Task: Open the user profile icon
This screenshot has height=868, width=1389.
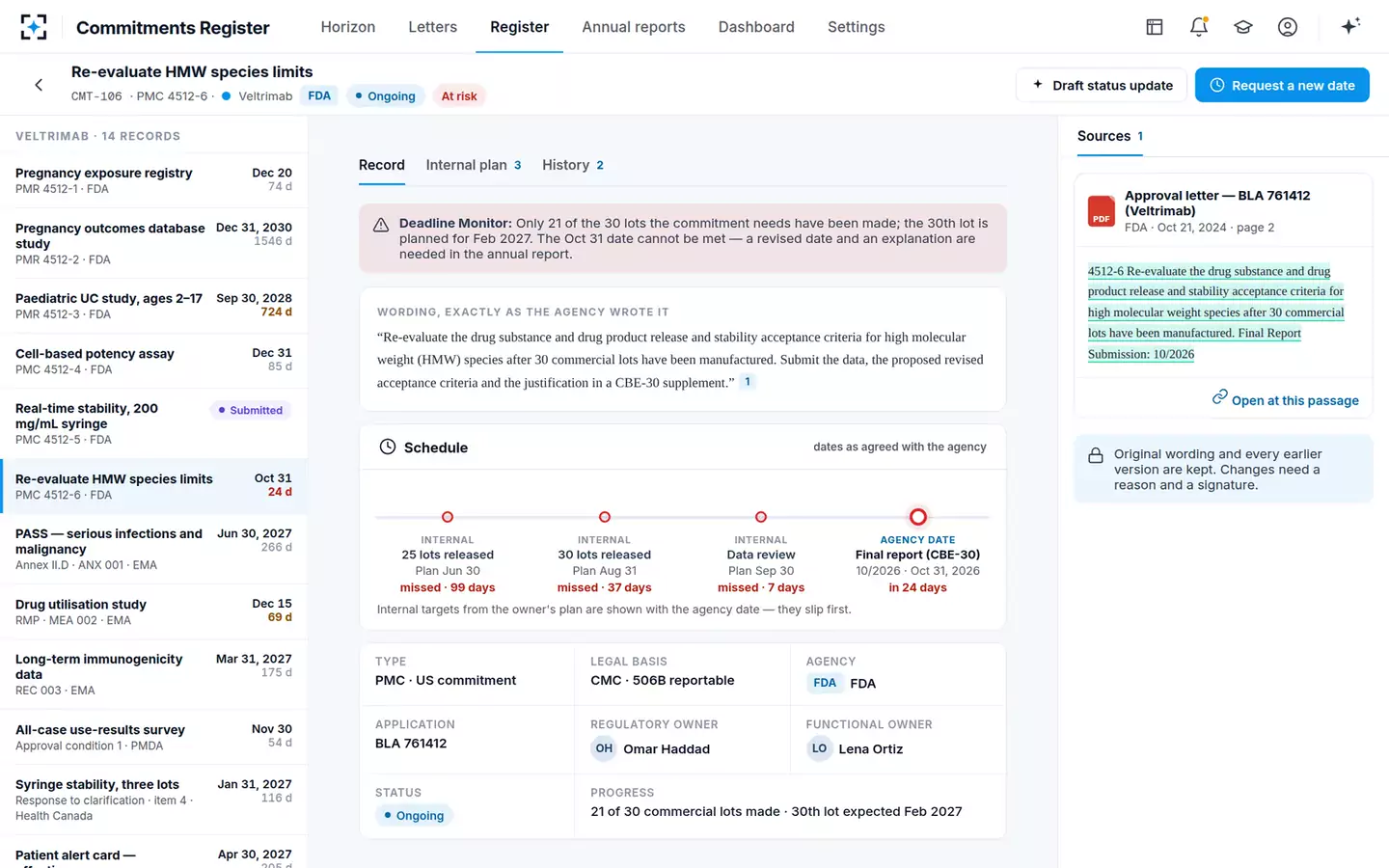Action: point(1288,27)
